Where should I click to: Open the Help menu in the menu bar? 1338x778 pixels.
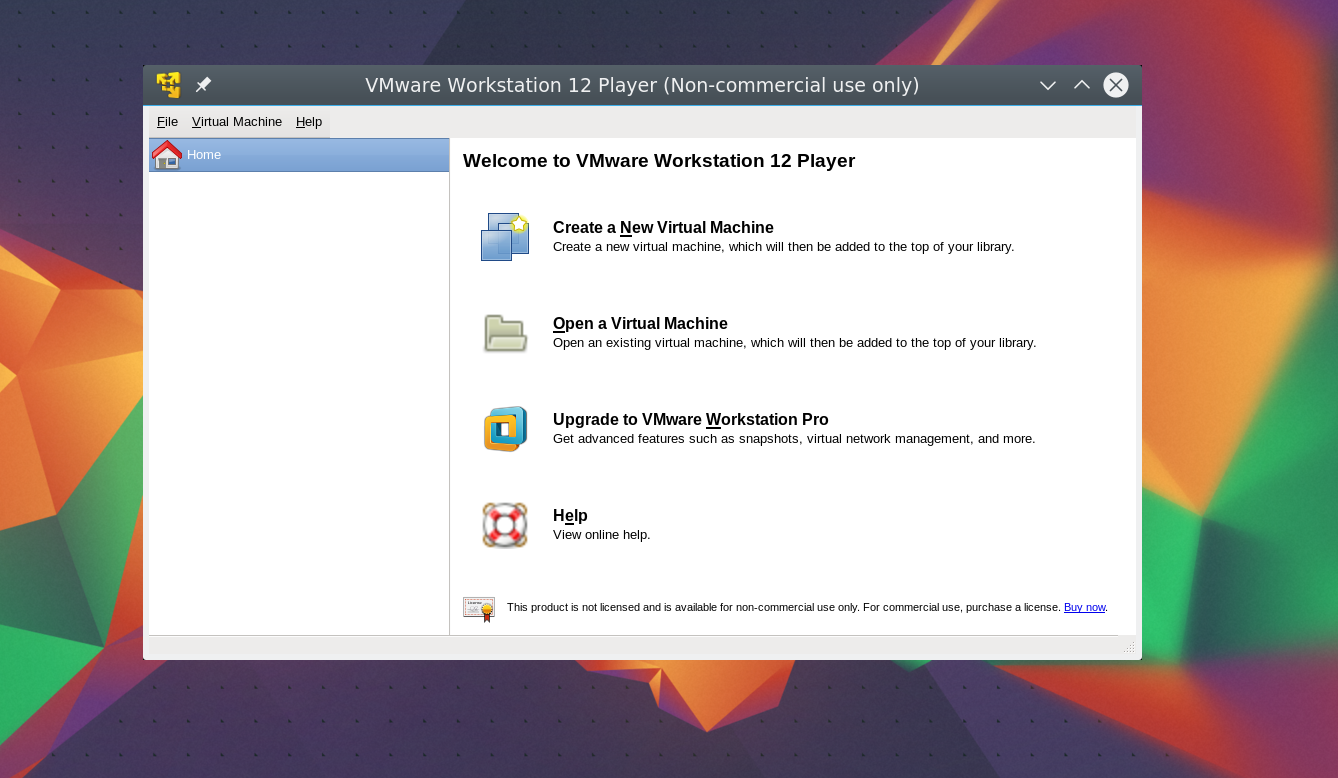tap(309, 122)
